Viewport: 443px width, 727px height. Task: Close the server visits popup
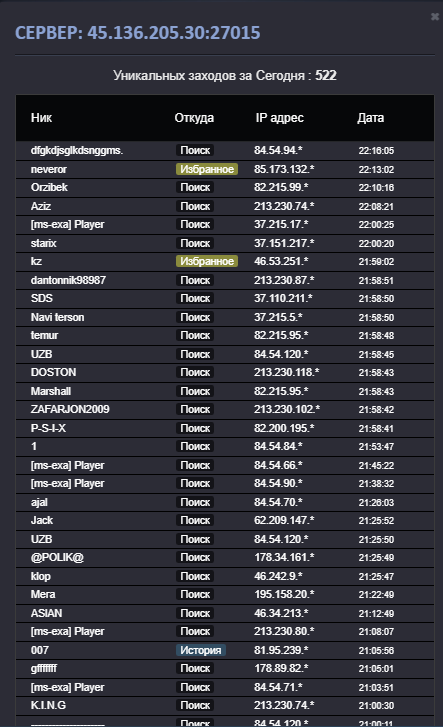click(435, 17)
